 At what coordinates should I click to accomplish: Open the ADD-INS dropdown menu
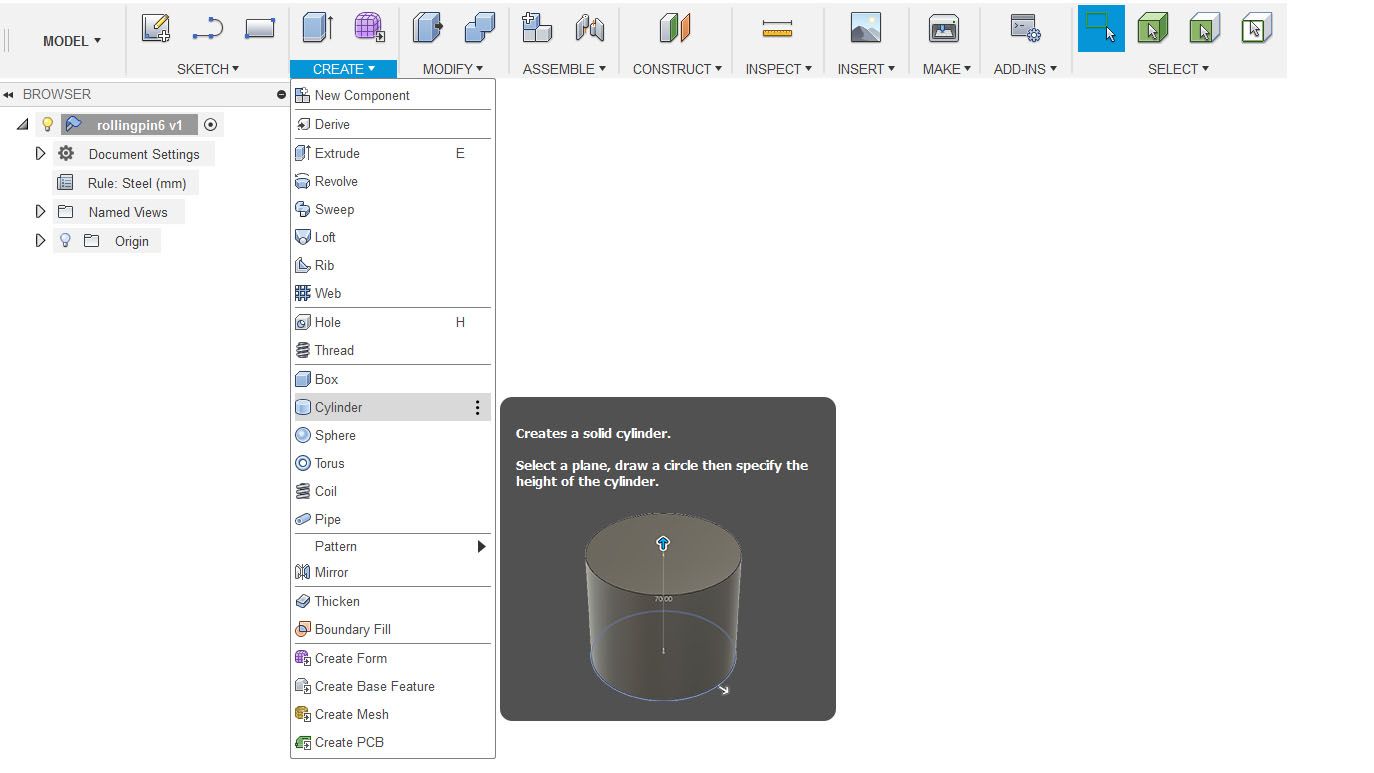click(x=1025, y=69)
